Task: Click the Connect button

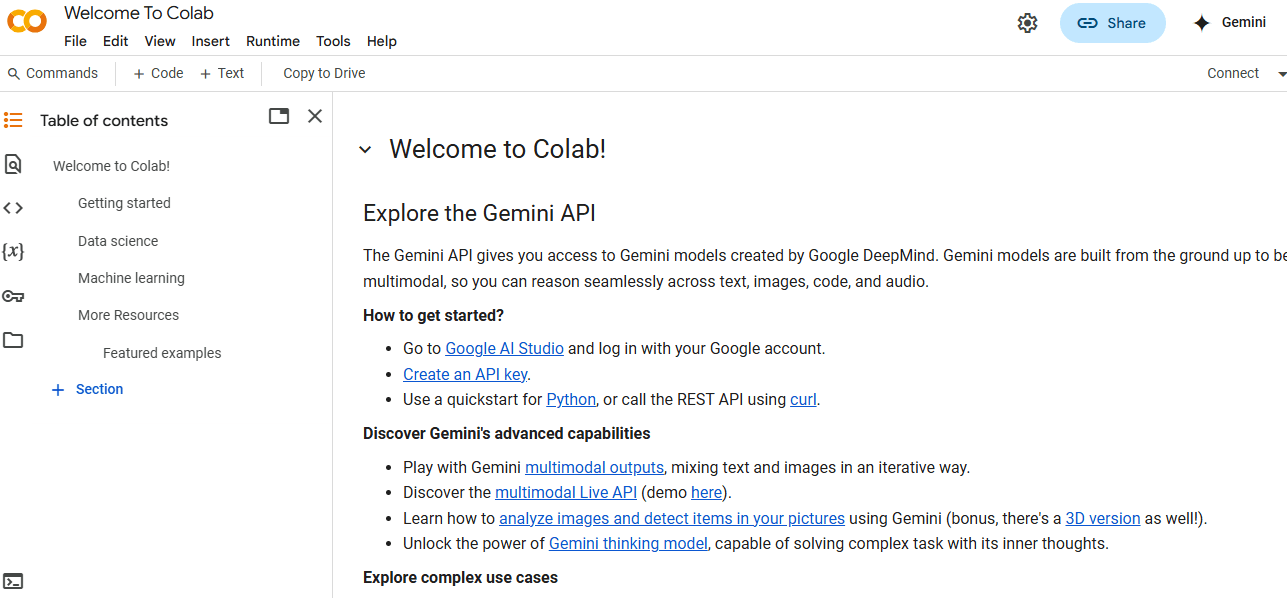Action: point(1233,73)
